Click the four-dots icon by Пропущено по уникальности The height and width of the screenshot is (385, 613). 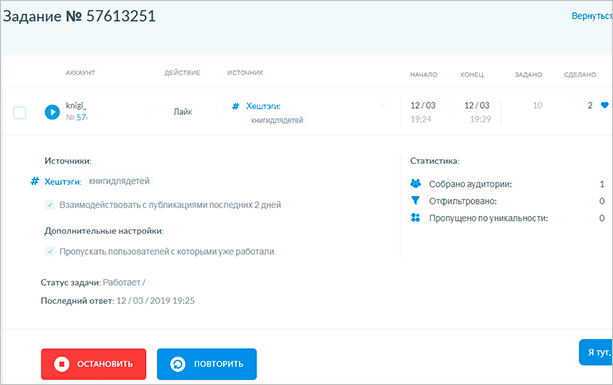pyautogui.click(x=416, y=218)
